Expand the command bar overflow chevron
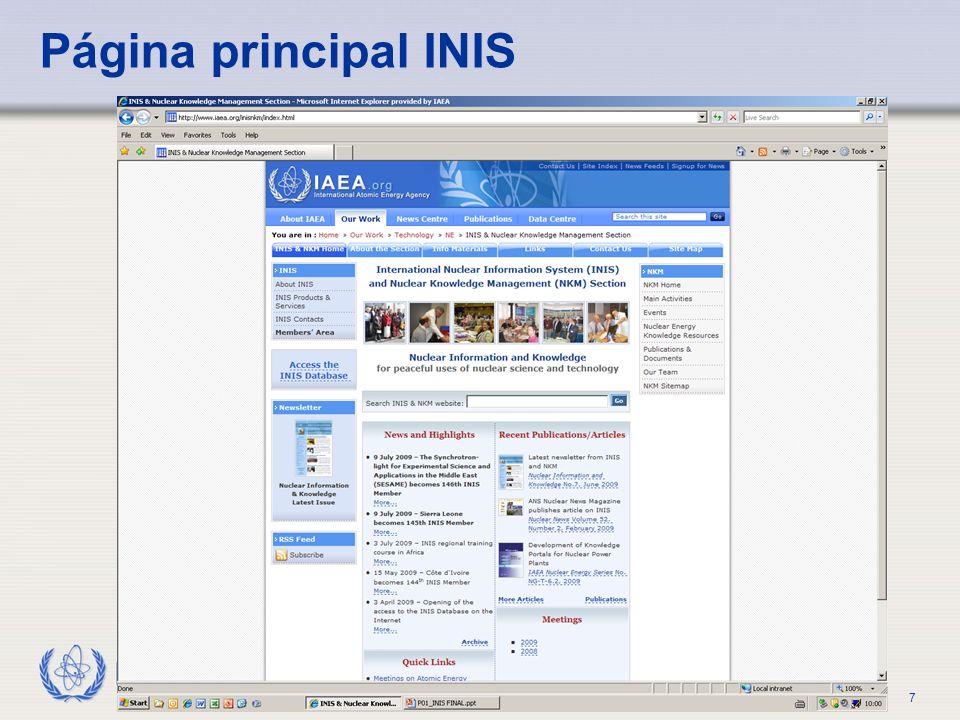Viewport: 960px width, 720px height. (883, 148)
